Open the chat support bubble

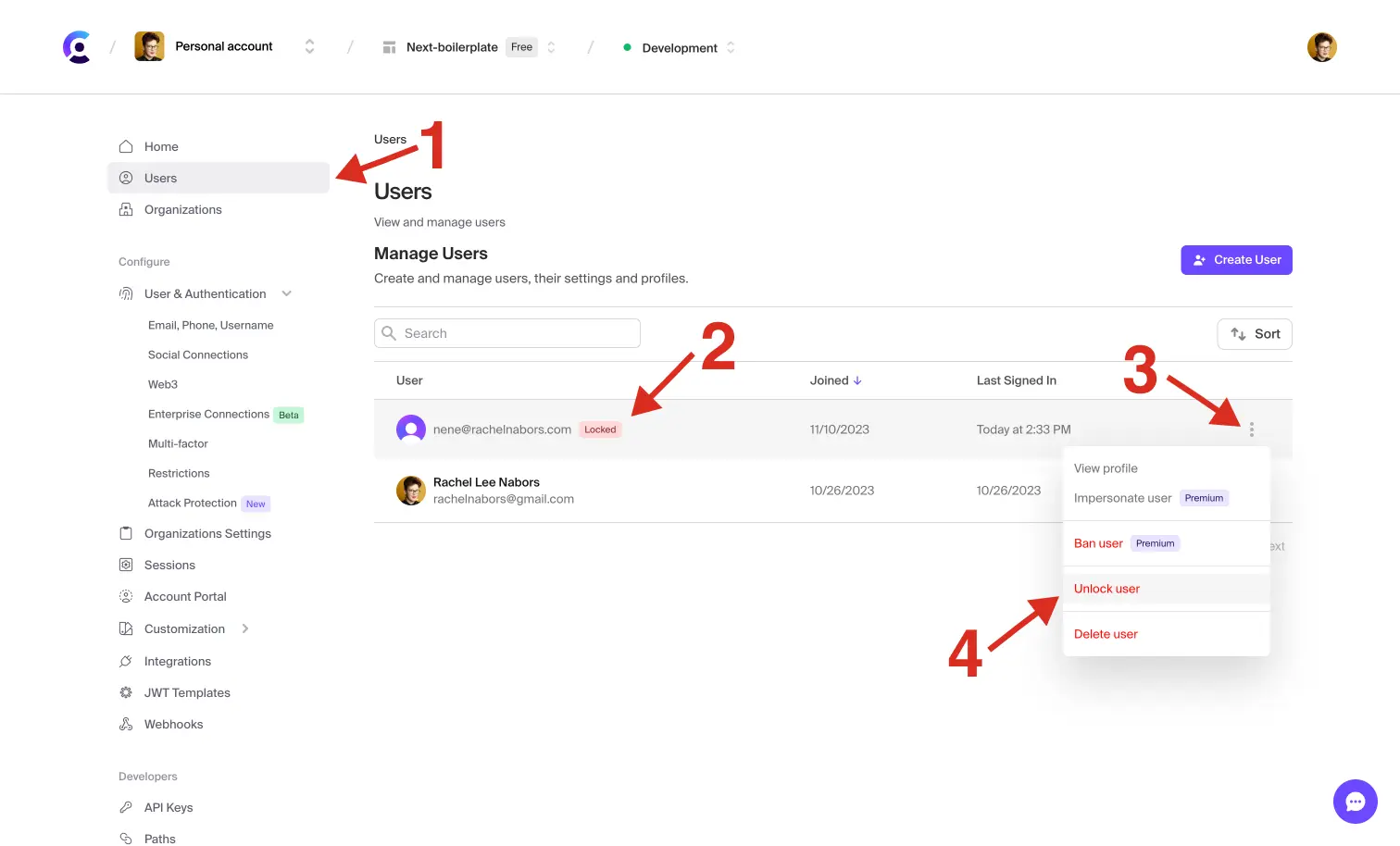click(x=1355, y=802)
